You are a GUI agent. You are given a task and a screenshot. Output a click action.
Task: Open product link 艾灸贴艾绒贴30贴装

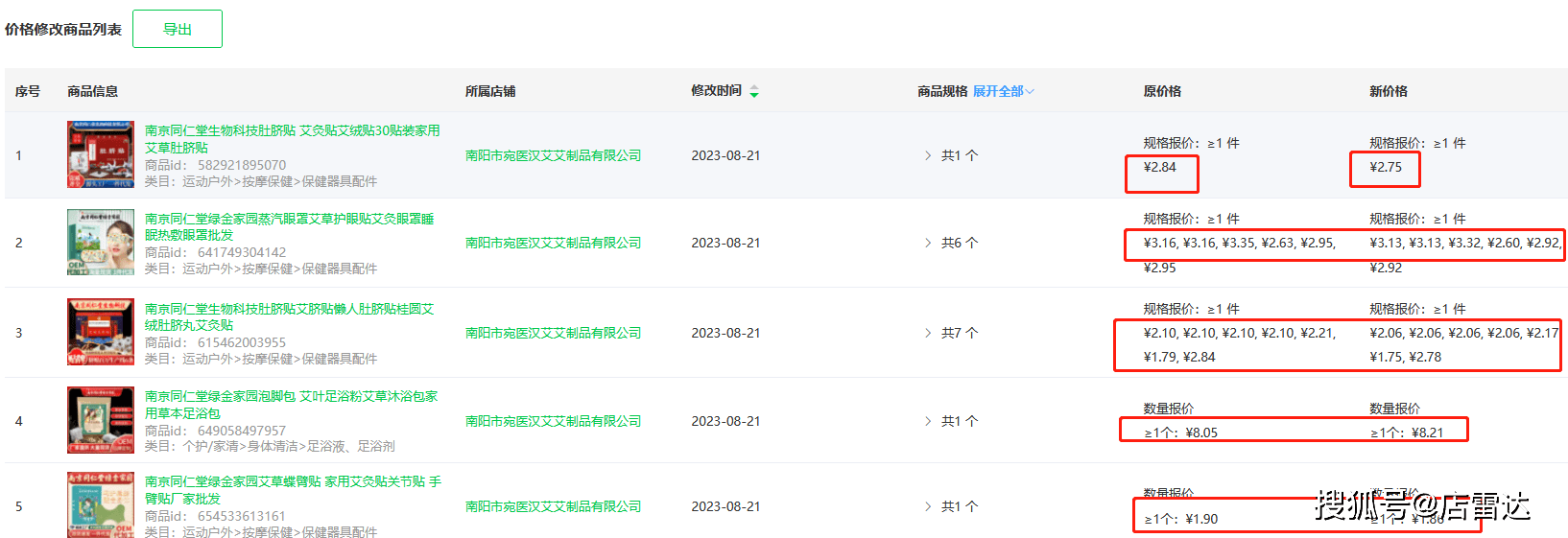(x=293, y=138)
